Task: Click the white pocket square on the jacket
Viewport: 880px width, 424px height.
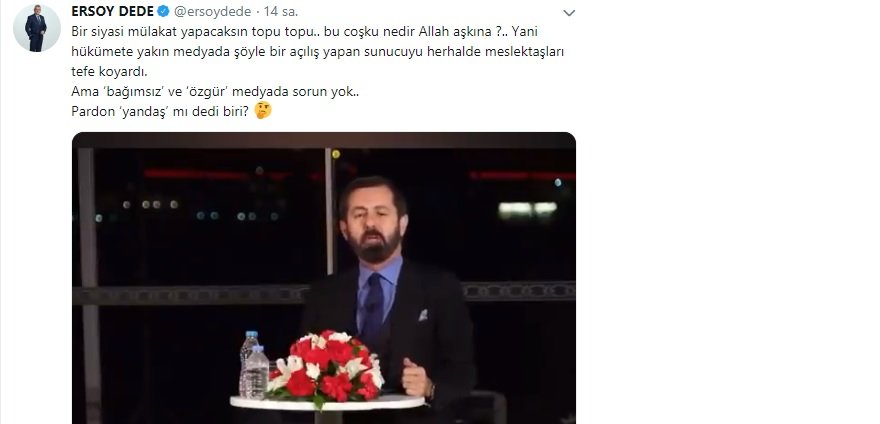Action: (x=423, y=315)
